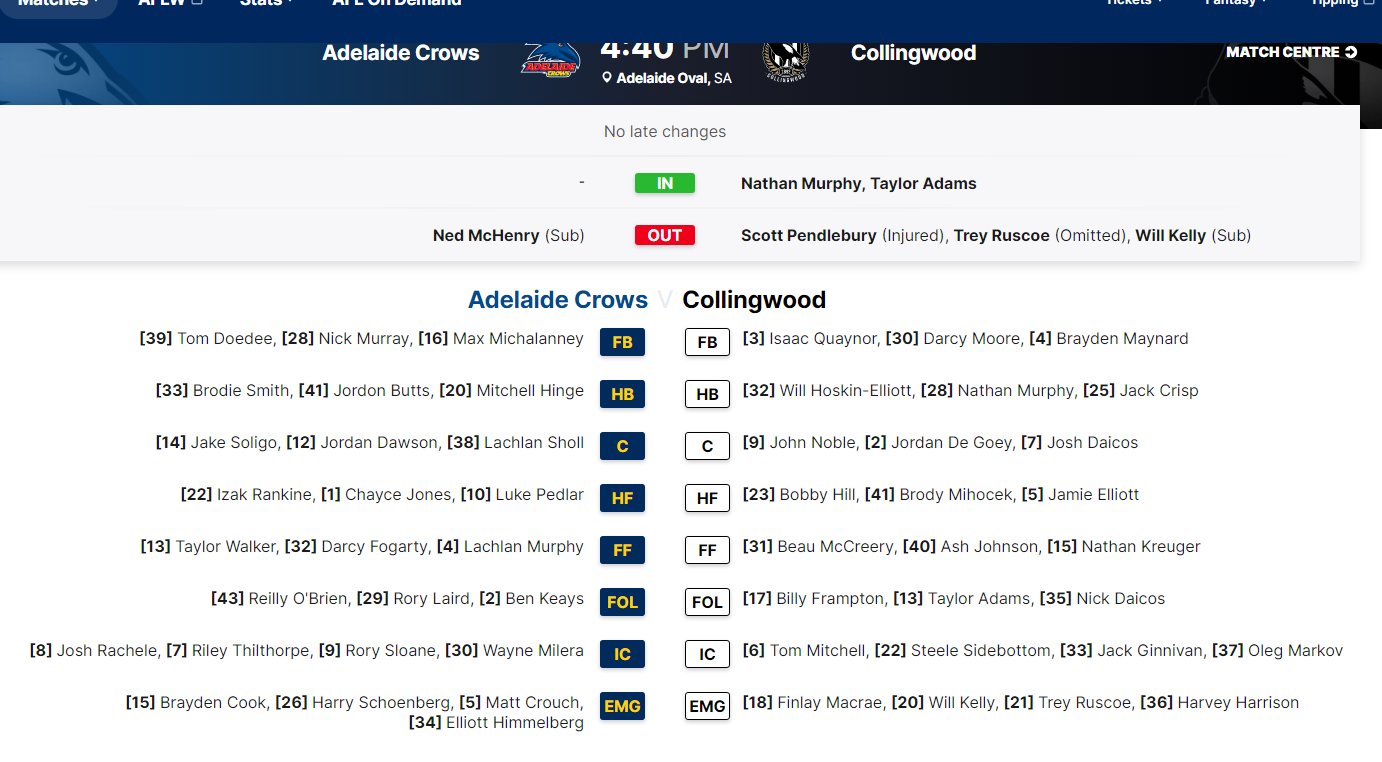Select player [25] Jack Crisp
This screenshot has height=762, width=1382.
click(1141, 391)
